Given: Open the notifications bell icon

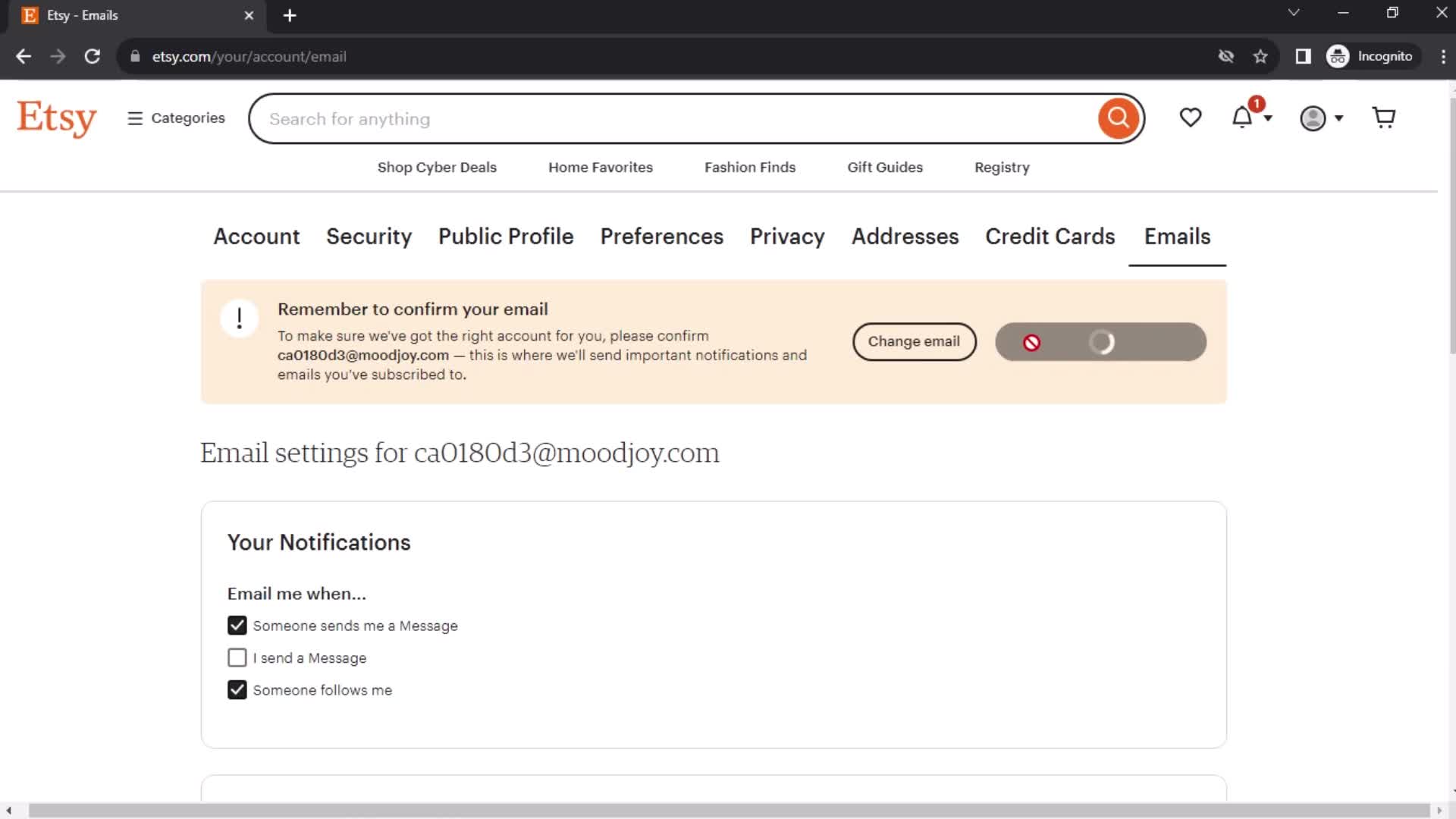Looking at the screenshot, I should pyautogui.click(x=1250, y=118).
